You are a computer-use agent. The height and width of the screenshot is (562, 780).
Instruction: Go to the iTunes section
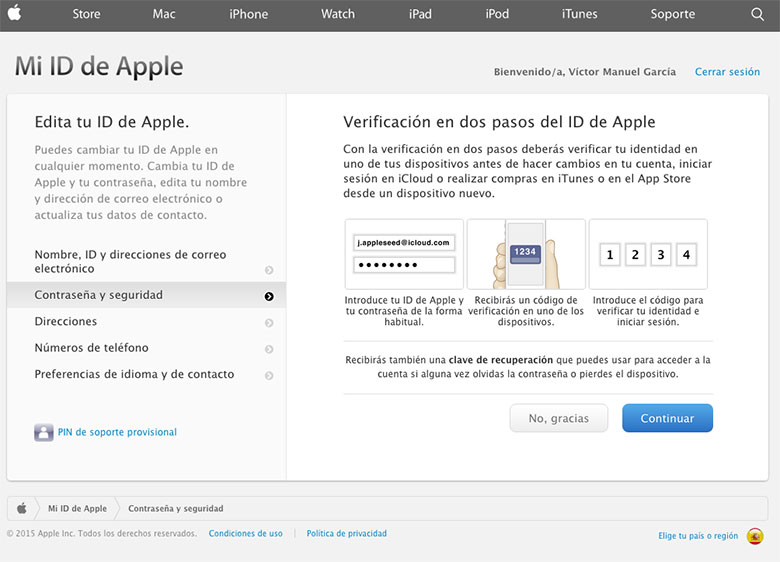tap(580, 14)
